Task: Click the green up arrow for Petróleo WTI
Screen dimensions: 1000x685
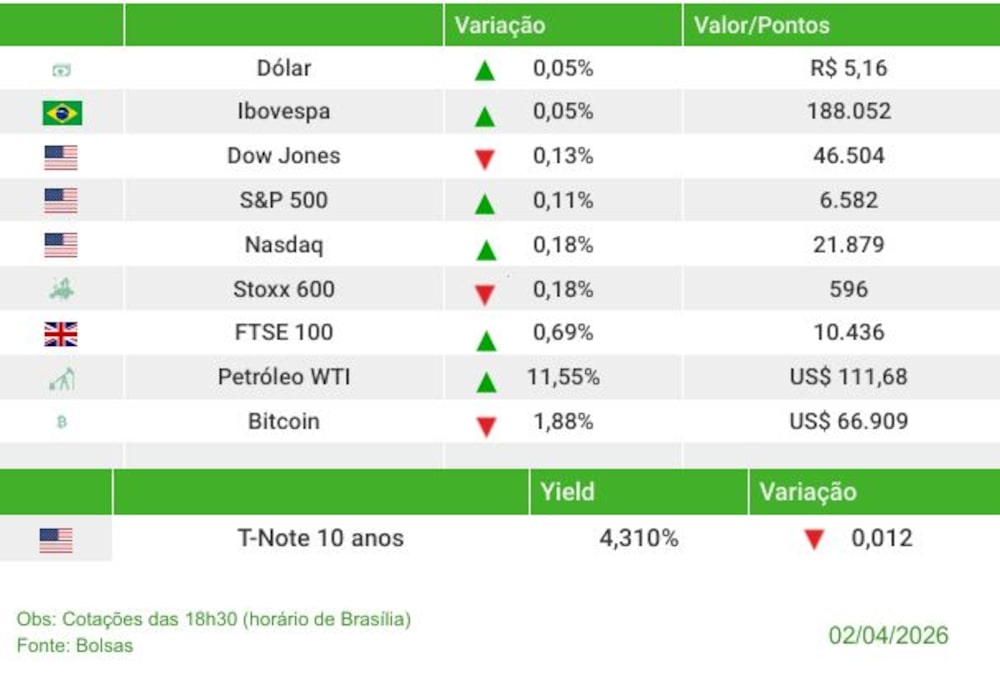Action: click(486, 381)
